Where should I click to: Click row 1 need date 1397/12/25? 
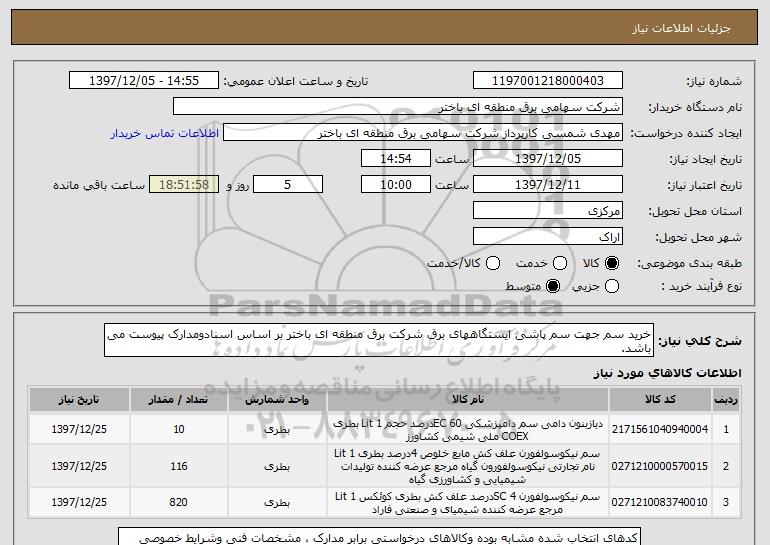tap(79, 430)
